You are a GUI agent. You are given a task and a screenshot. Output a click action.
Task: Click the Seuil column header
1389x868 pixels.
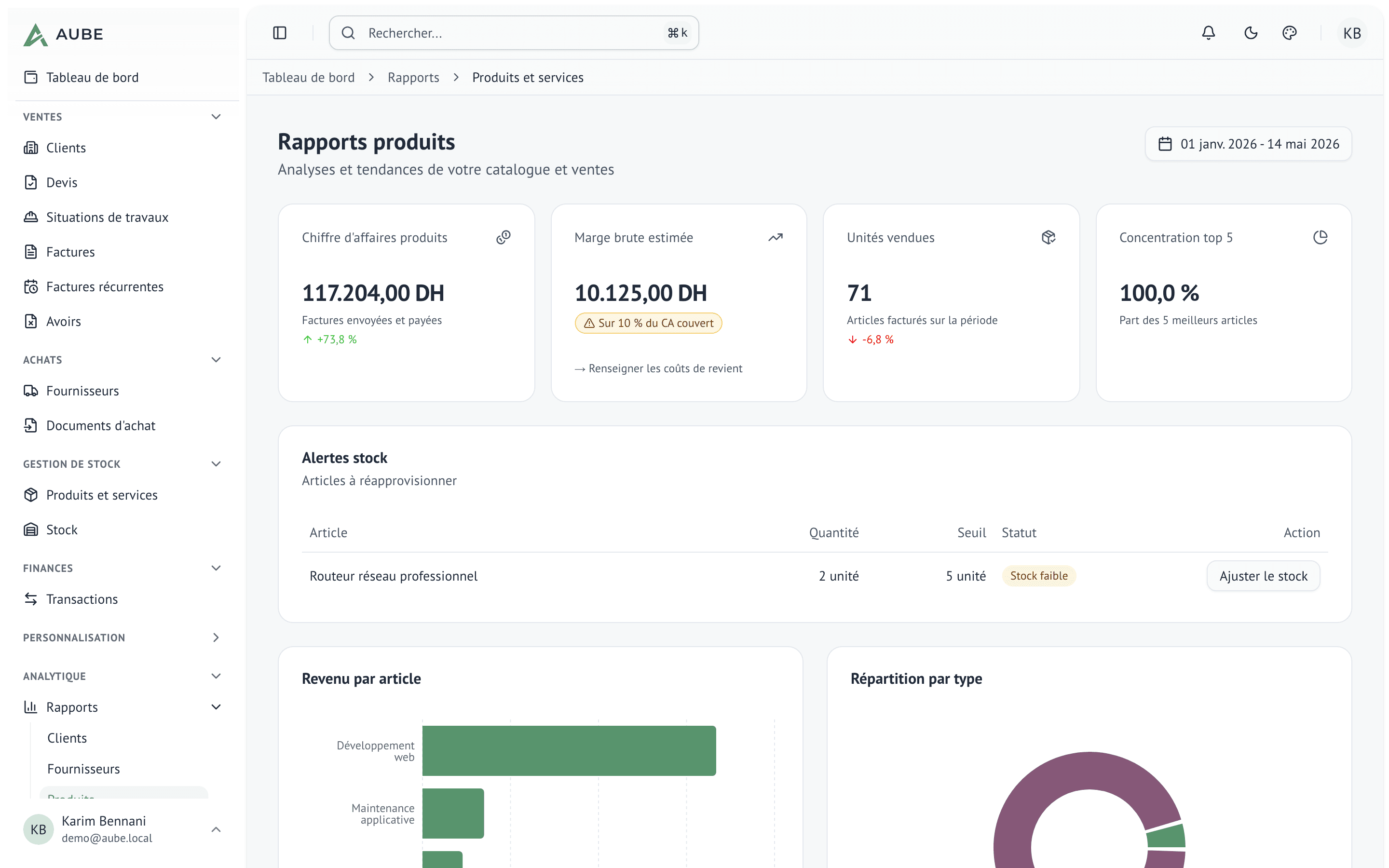pos(972,533)
